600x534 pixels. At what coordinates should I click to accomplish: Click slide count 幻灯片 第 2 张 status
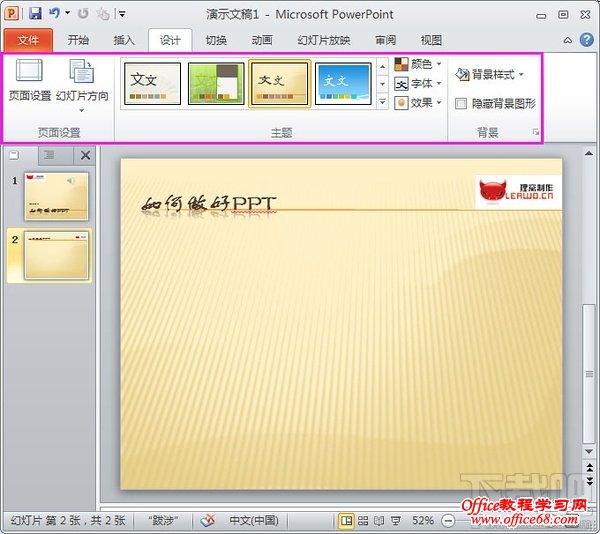pos(67,520)
